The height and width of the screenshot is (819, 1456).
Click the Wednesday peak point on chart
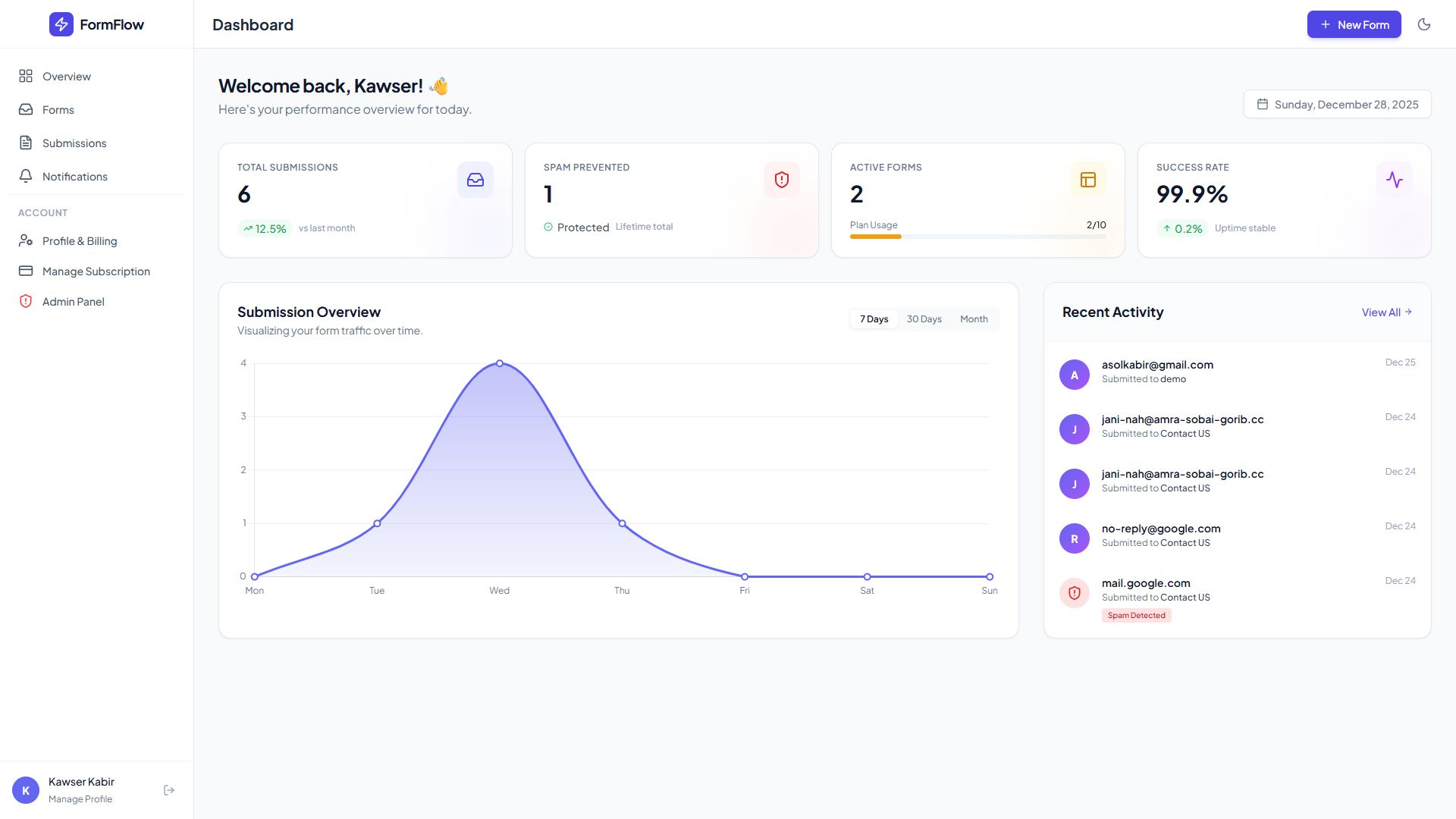coord(500,363)
